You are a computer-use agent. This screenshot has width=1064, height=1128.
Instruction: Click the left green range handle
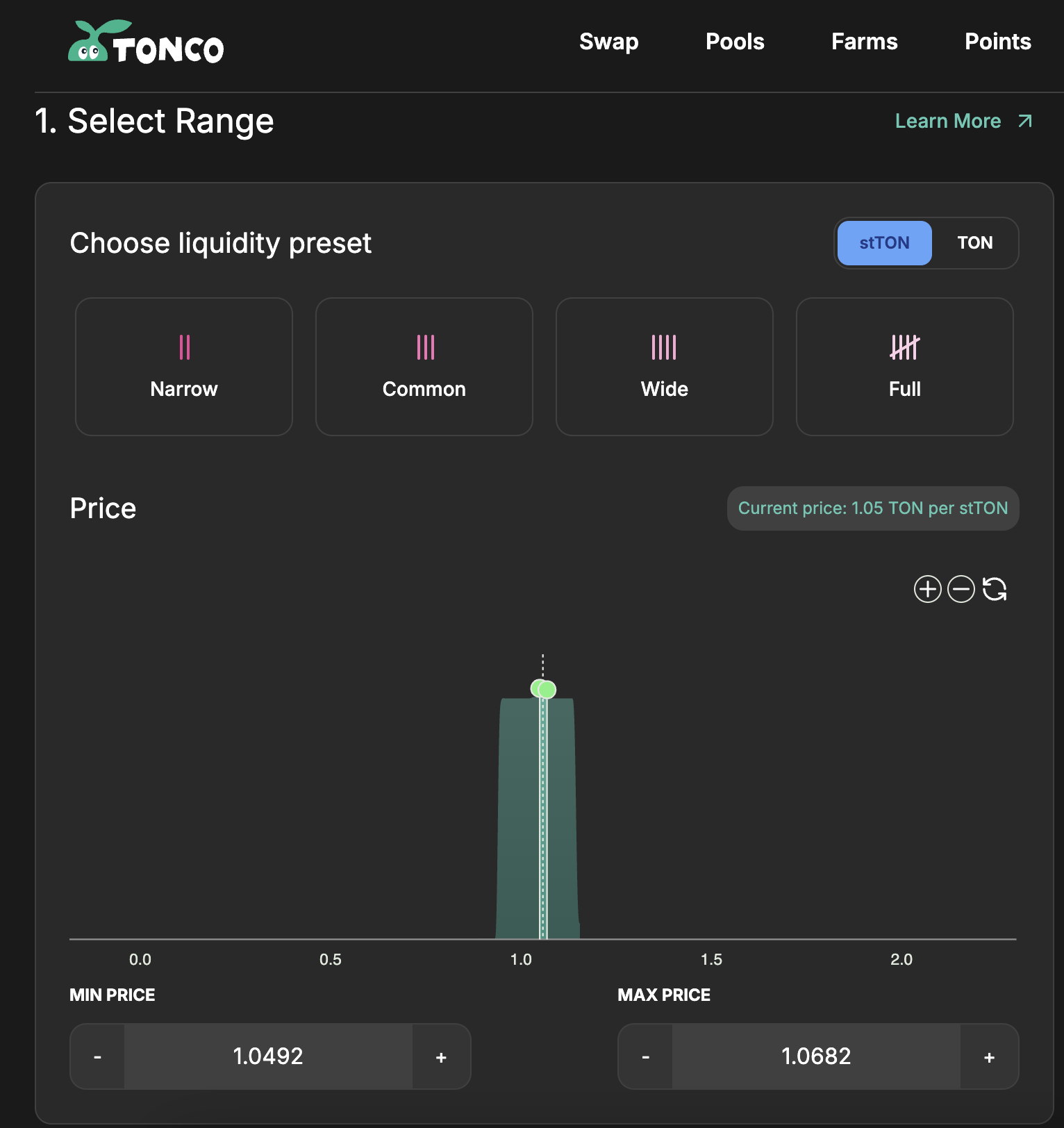(x=536, y=688)
